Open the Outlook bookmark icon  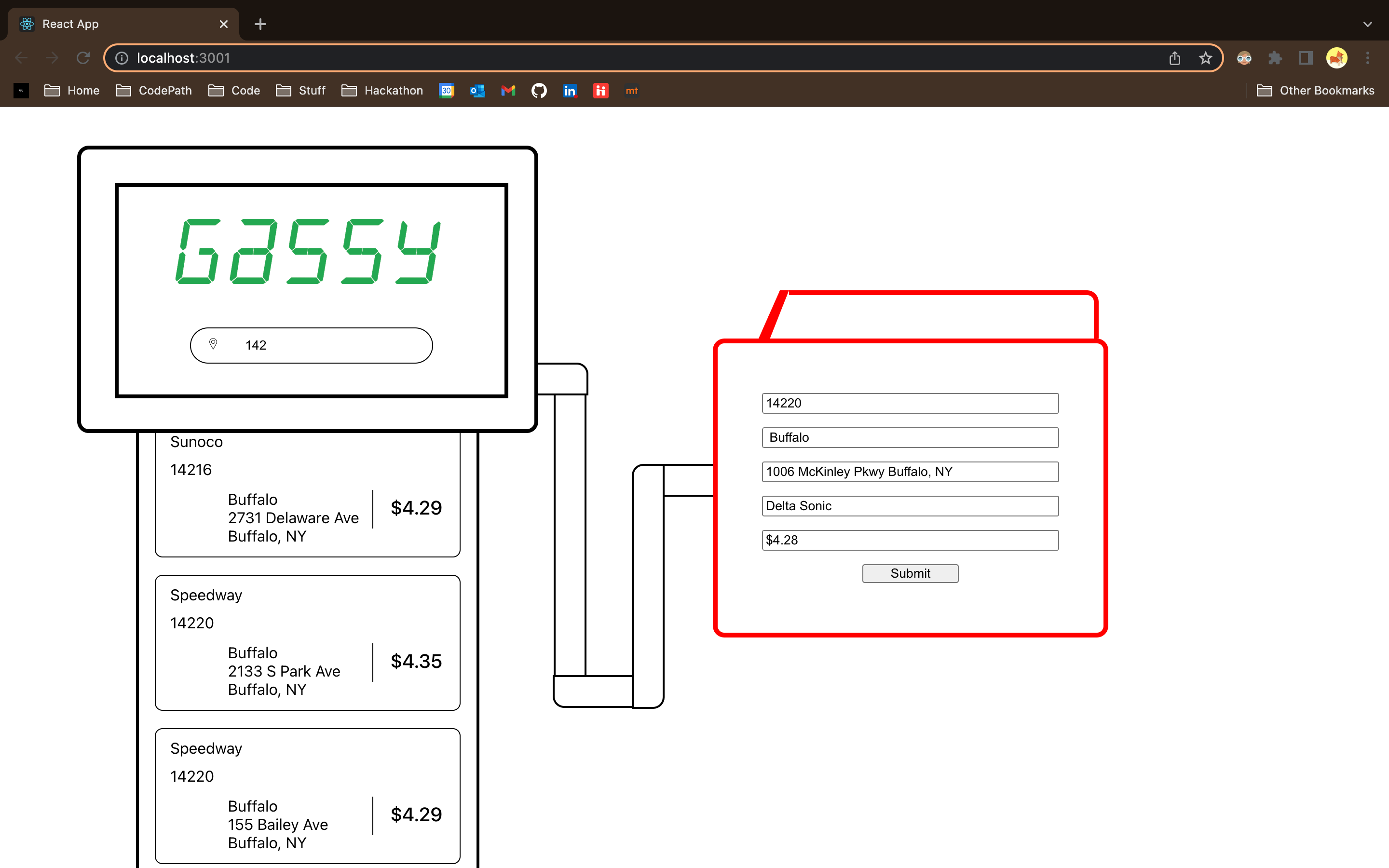477,91
